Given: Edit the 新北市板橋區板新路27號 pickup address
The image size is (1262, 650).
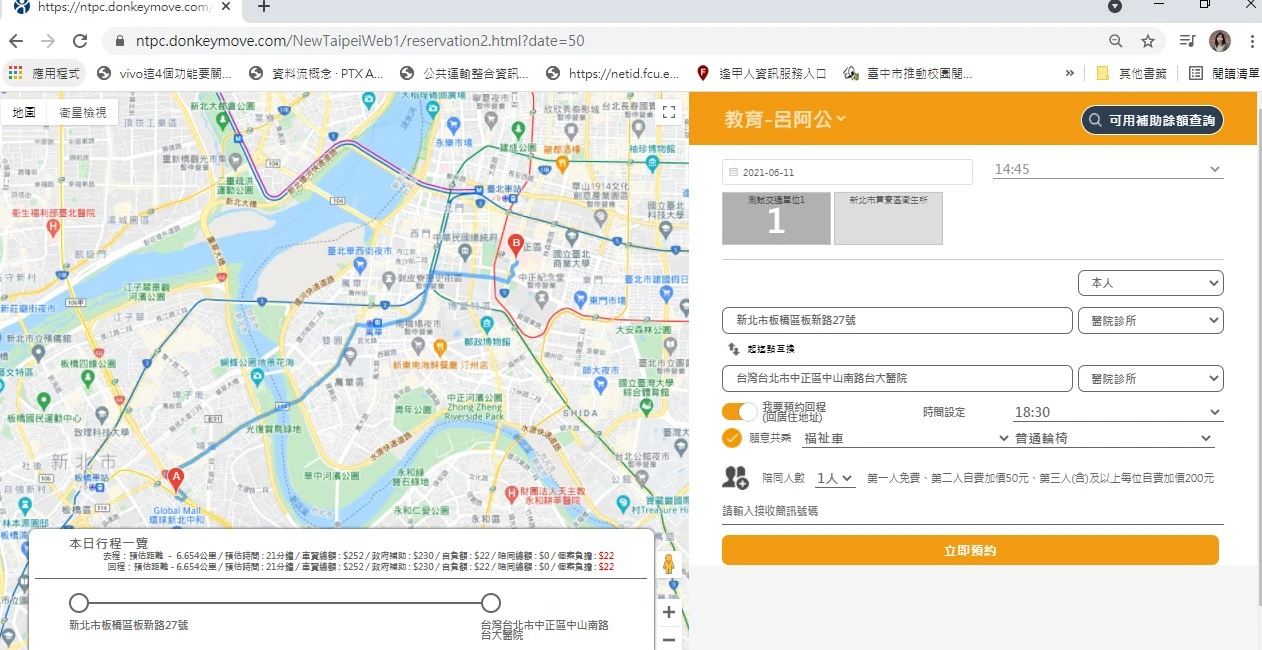Looking at the screenshot, I should coord(897,320).
